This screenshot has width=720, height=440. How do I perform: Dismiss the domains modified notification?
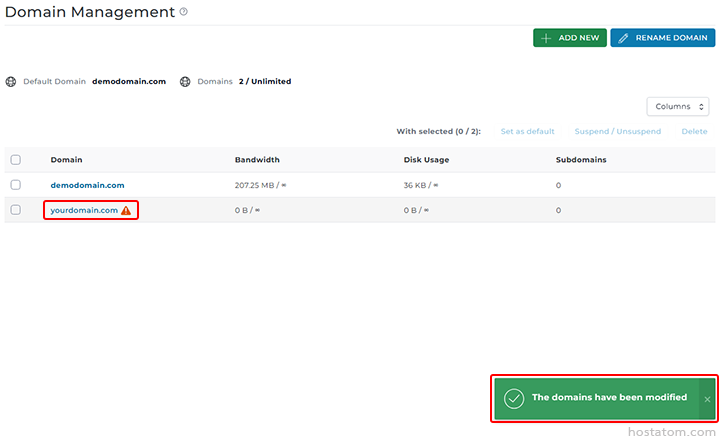pos(707,399)
